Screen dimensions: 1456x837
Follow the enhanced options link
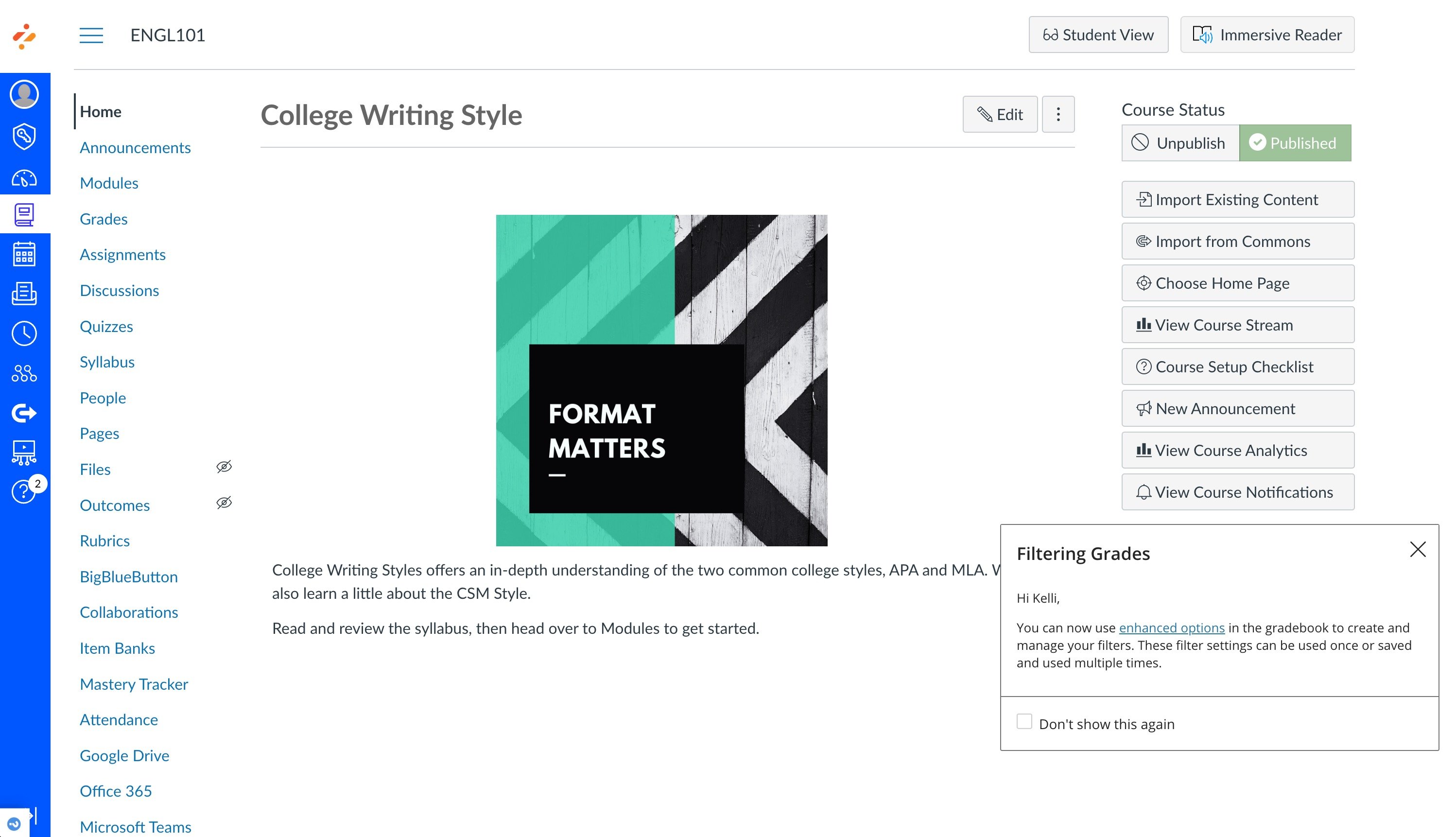[1171, 628]
